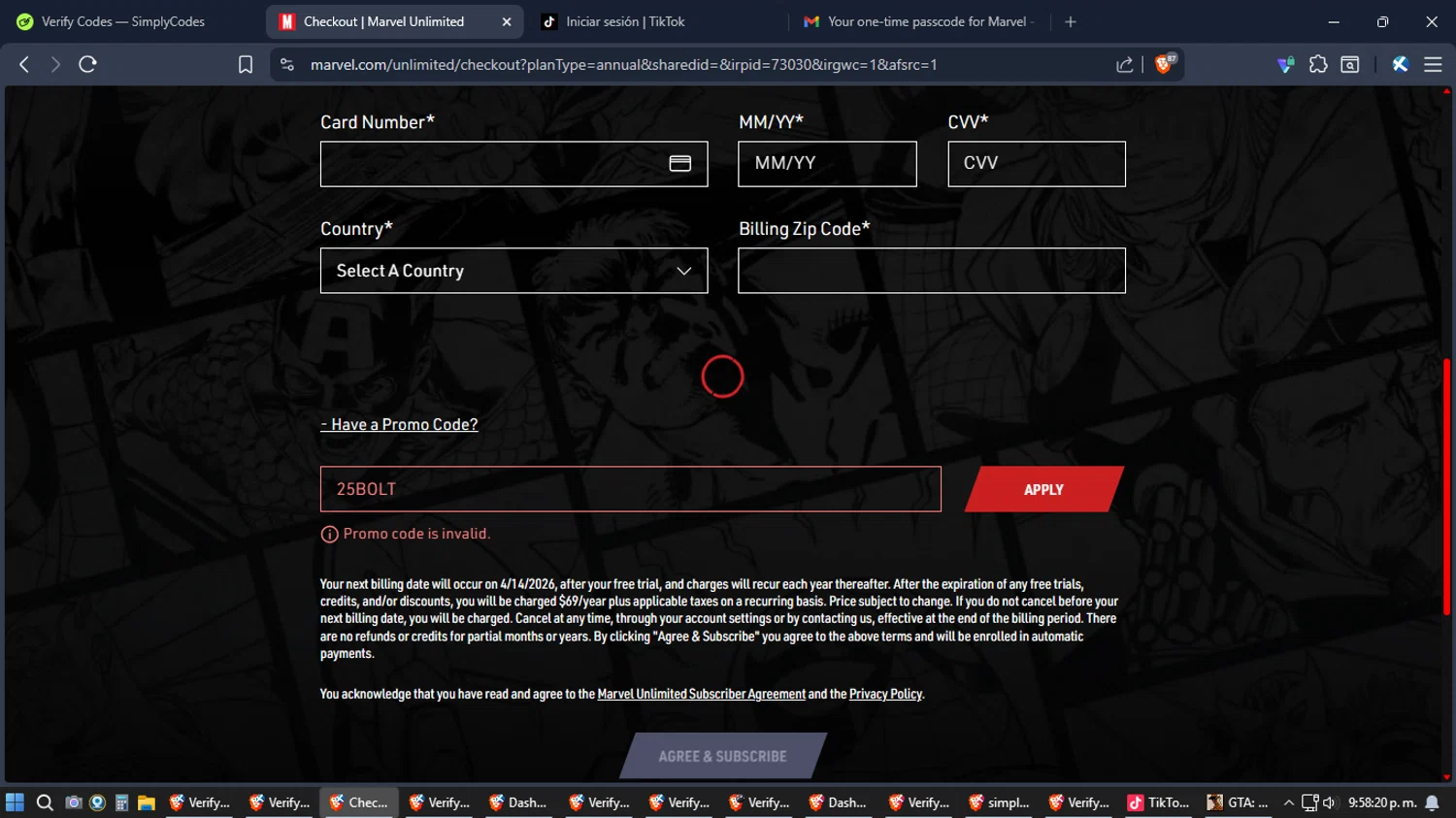Click the browser reload page icon
The image size is (1456, 818).
point(87,64)
